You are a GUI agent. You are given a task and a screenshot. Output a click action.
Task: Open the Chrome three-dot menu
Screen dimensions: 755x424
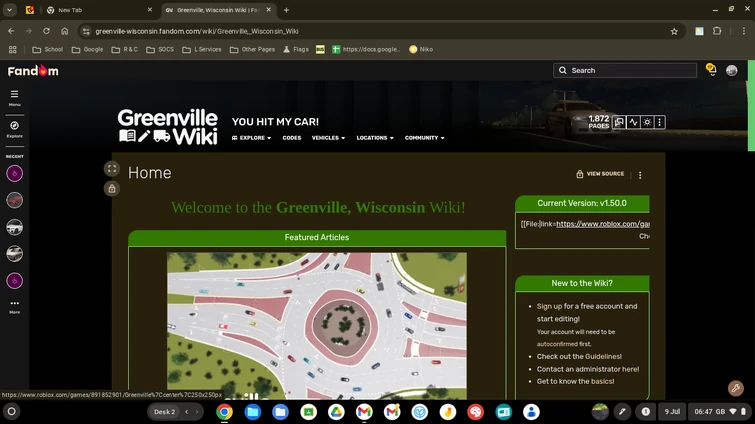(x=743, y=31)
